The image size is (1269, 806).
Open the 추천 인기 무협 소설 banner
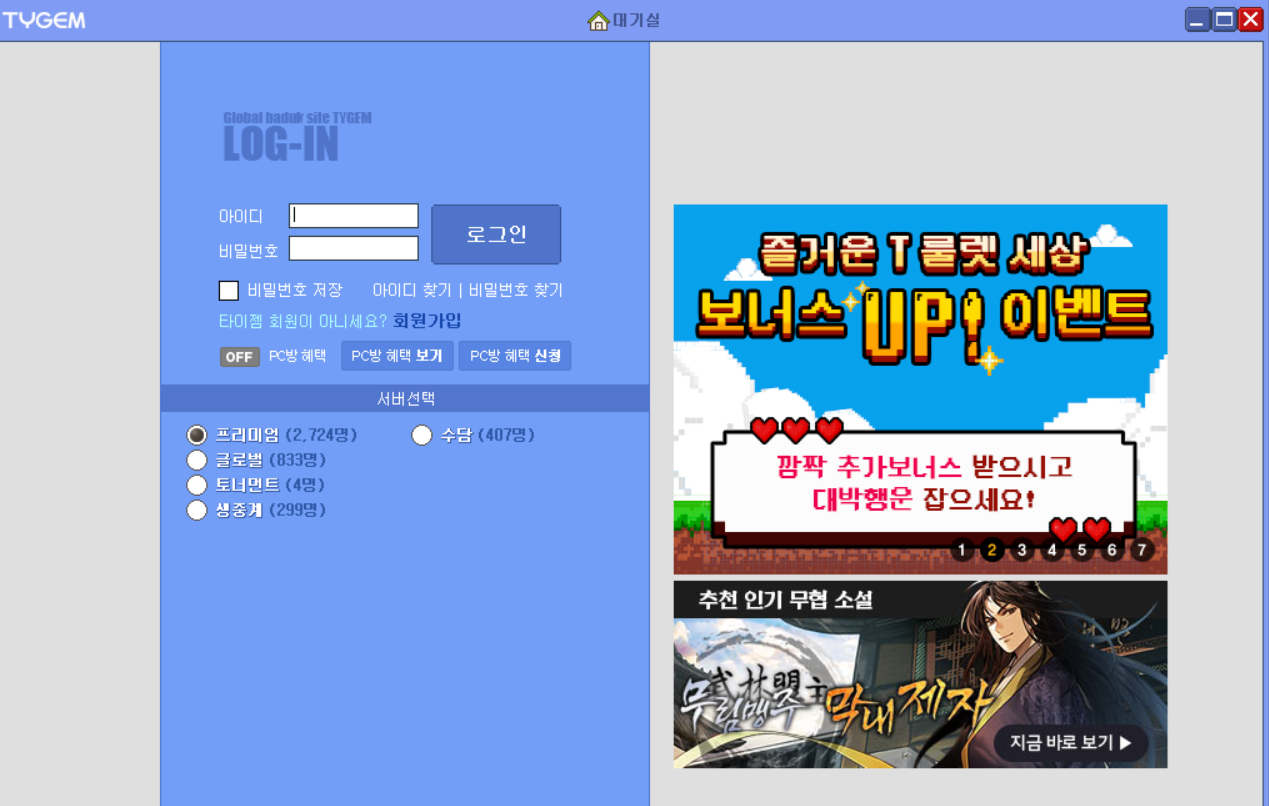coord(920,674)
